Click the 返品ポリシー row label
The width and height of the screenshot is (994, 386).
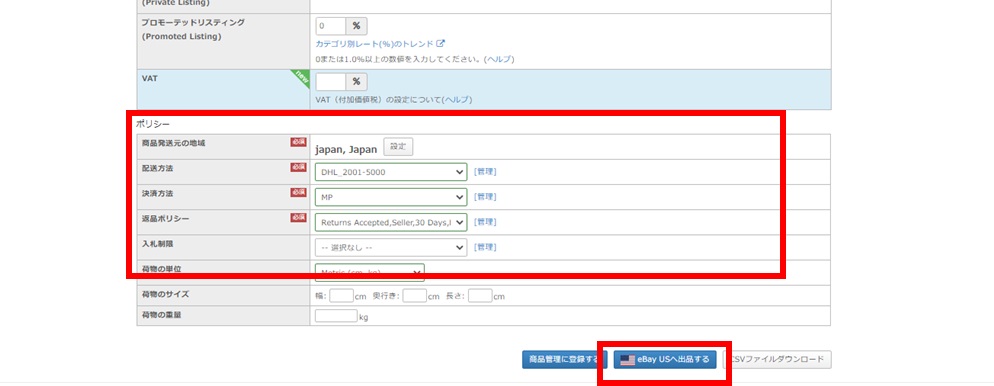165,219
